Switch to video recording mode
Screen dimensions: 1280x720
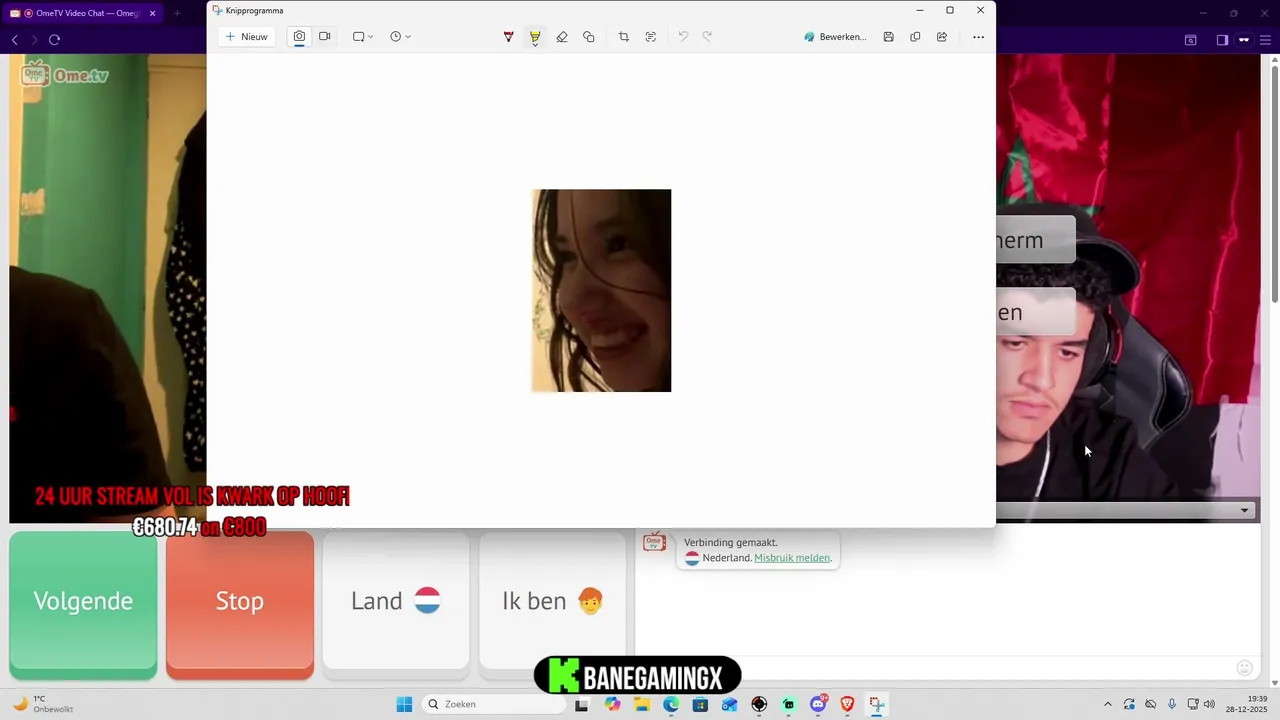325,37
